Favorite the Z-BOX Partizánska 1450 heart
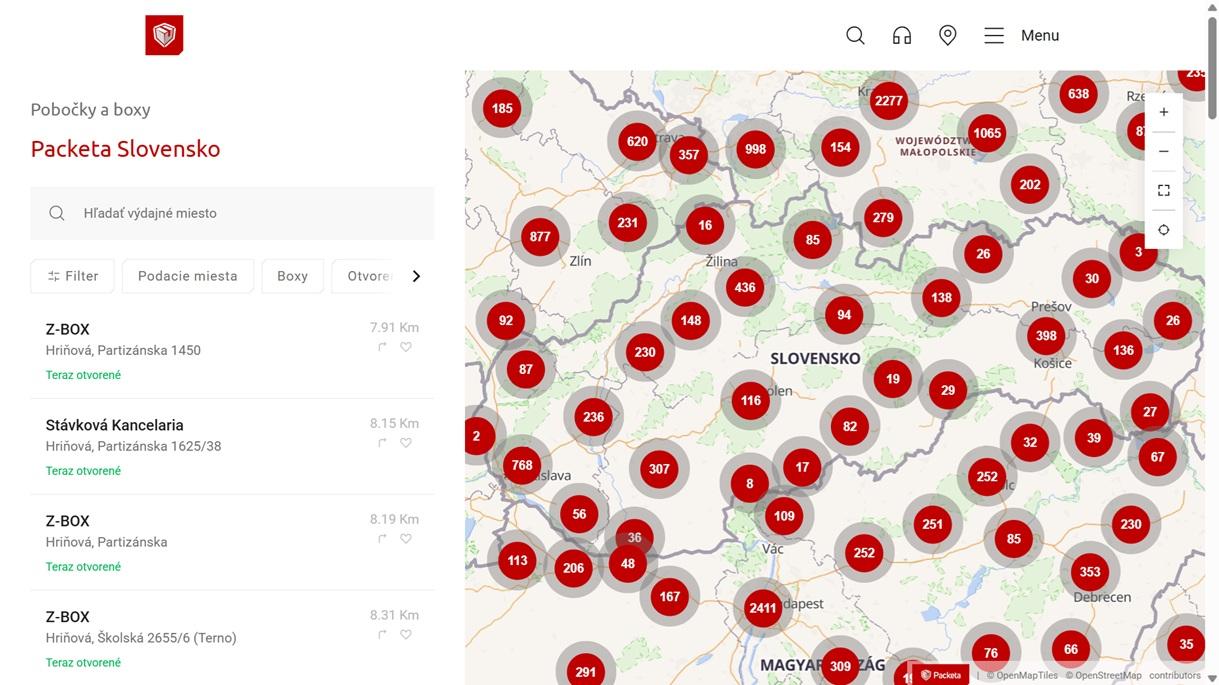 click(406, 347)
